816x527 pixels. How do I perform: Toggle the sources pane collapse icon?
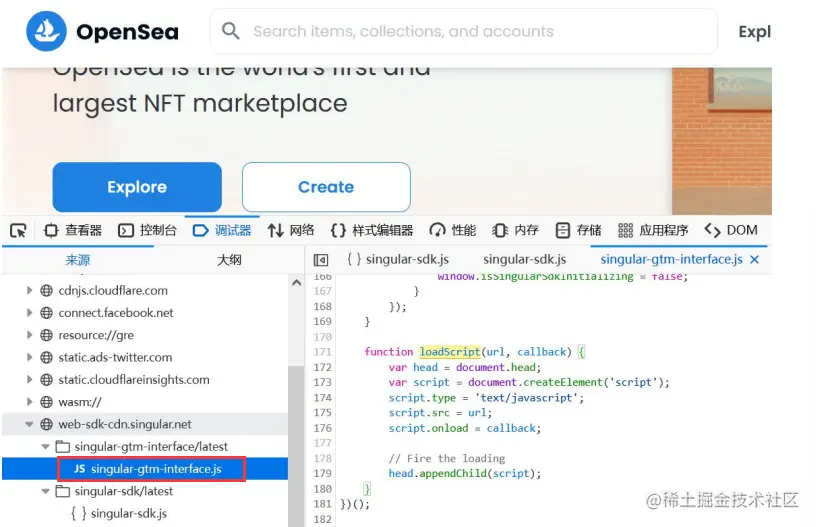[321, 260]
